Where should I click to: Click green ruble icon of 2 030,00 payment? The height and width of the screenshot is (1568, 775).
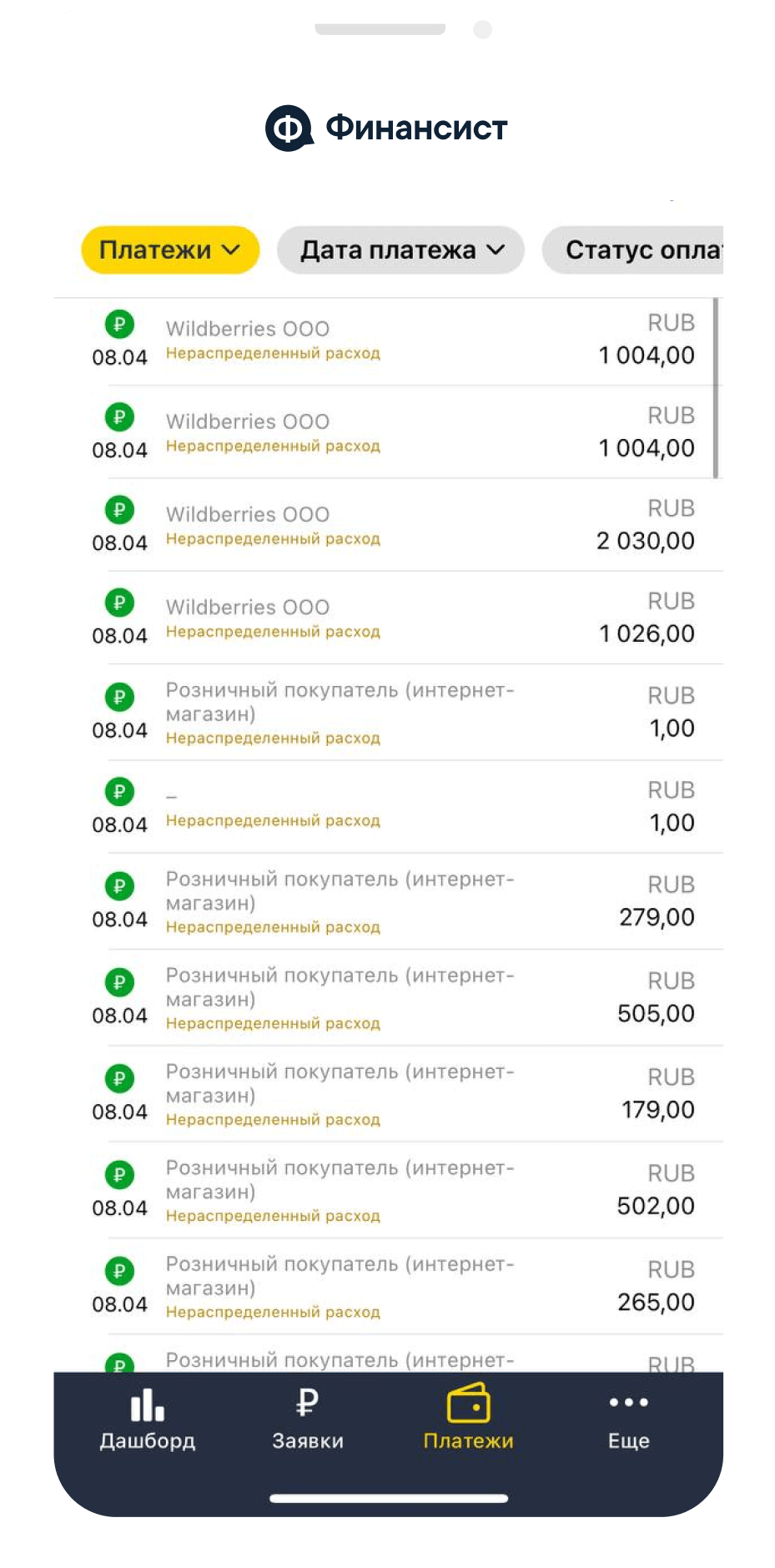[x=119, y=509]
